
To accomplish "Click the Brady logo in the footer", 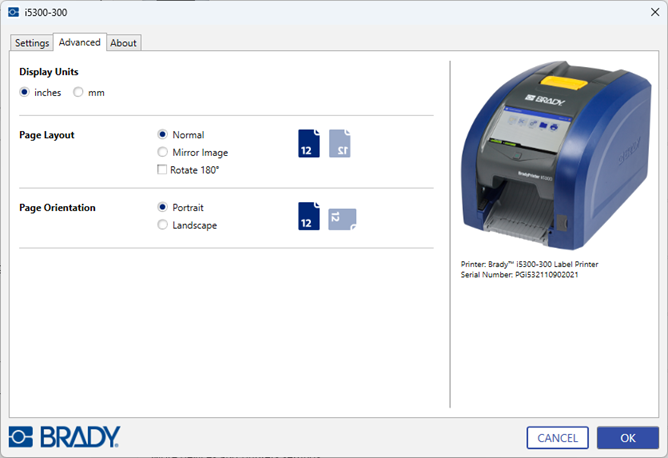I will click(64, 437).
